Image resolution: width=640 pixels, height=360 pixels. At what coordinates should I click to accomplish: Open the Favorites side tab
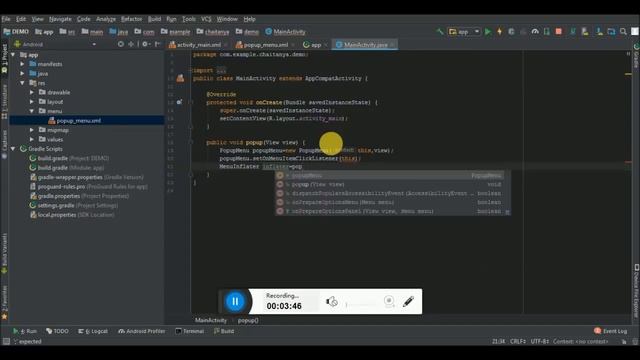tap(4, 302)
